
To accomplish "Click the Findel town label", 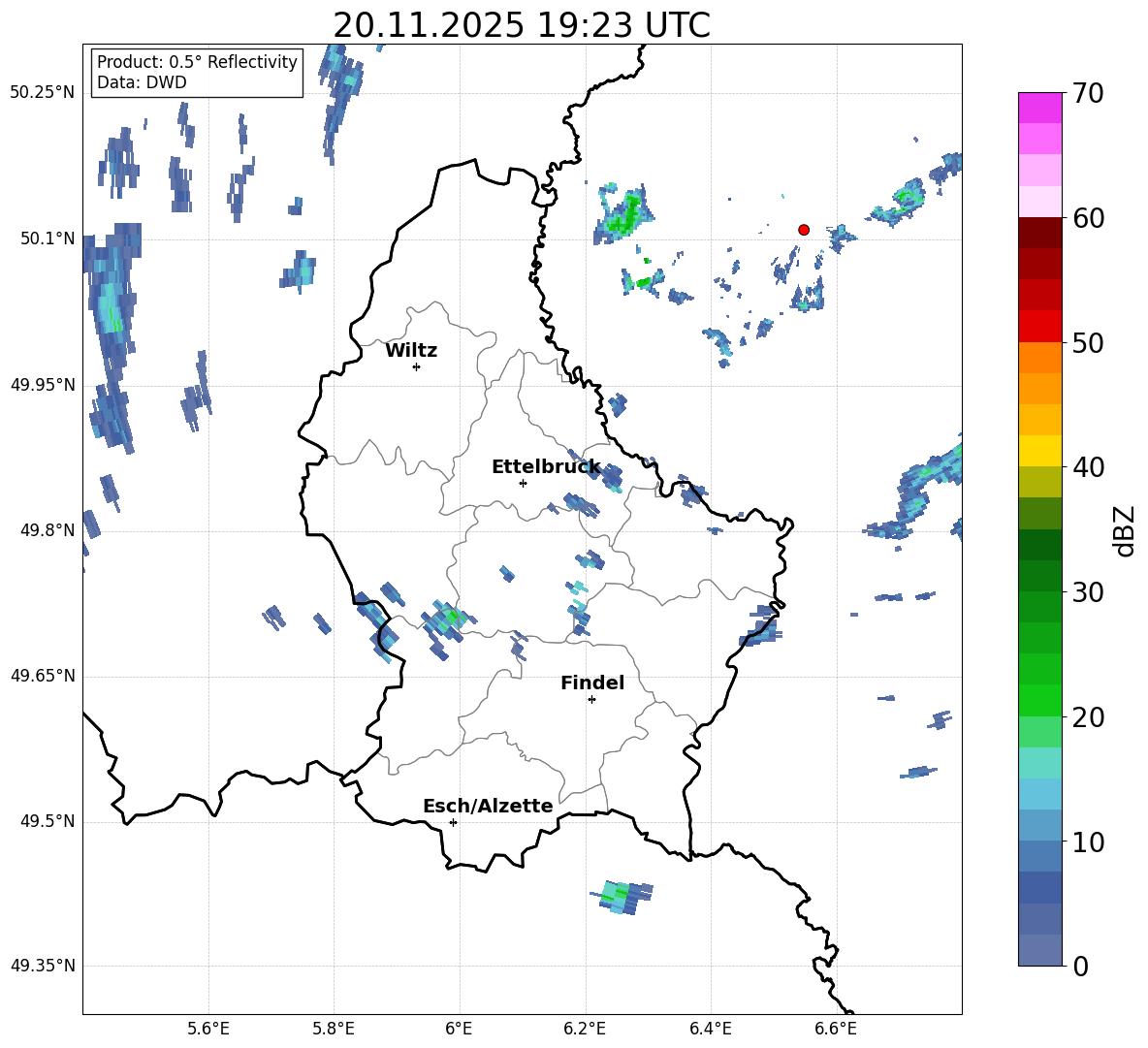I will (x=592, y=683).
